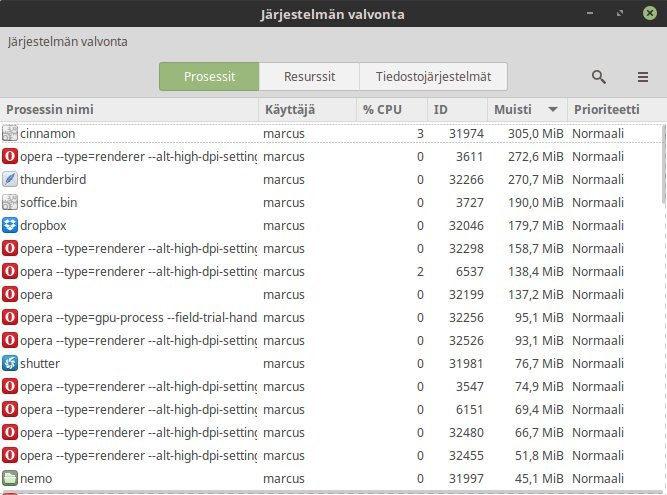Click user marcus in thunderbird row

pos(284,179)
